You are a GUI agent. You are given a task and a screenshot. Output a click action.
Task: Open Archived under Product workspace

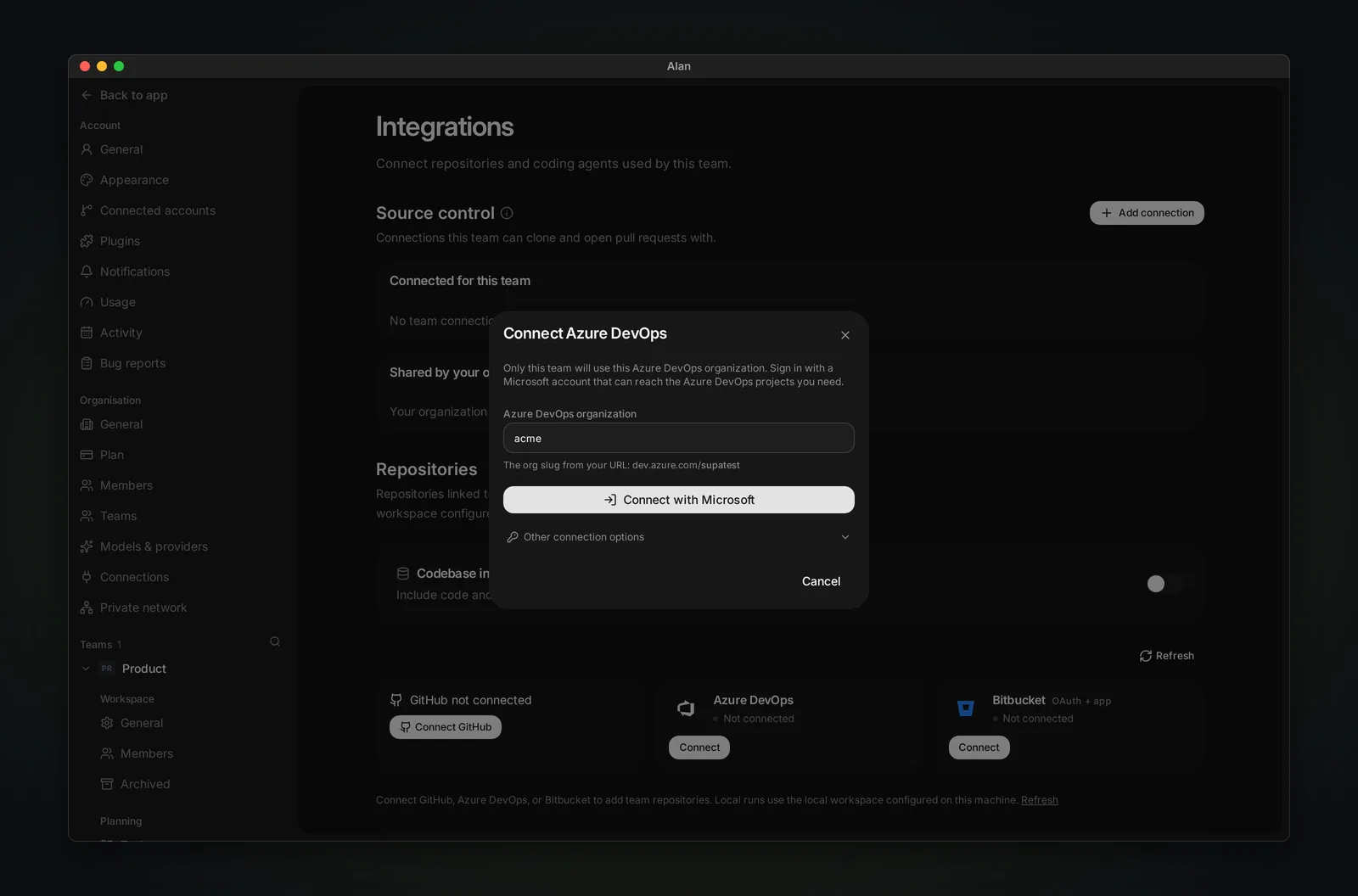click(x=135, y=784)
